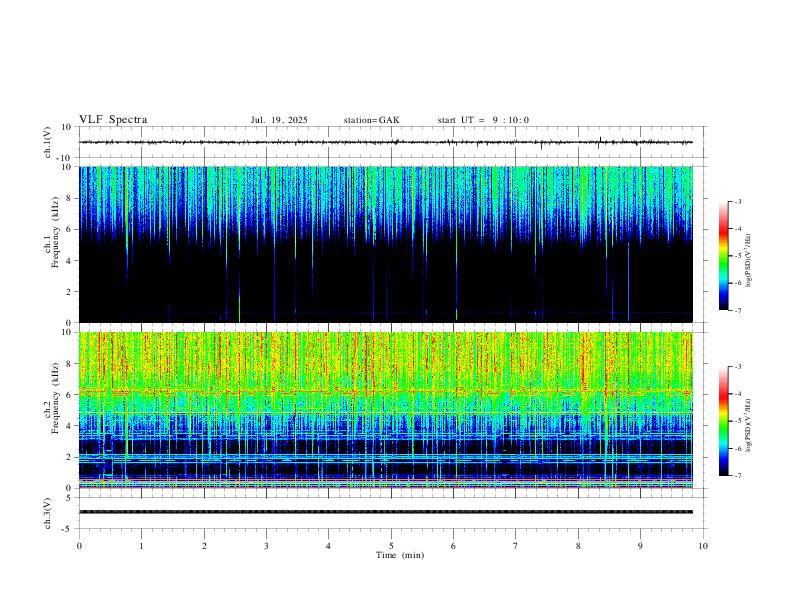The image size is (792, 612).
Task: Click the ch.3 voltage waveform band
Action: click(386, 512)
